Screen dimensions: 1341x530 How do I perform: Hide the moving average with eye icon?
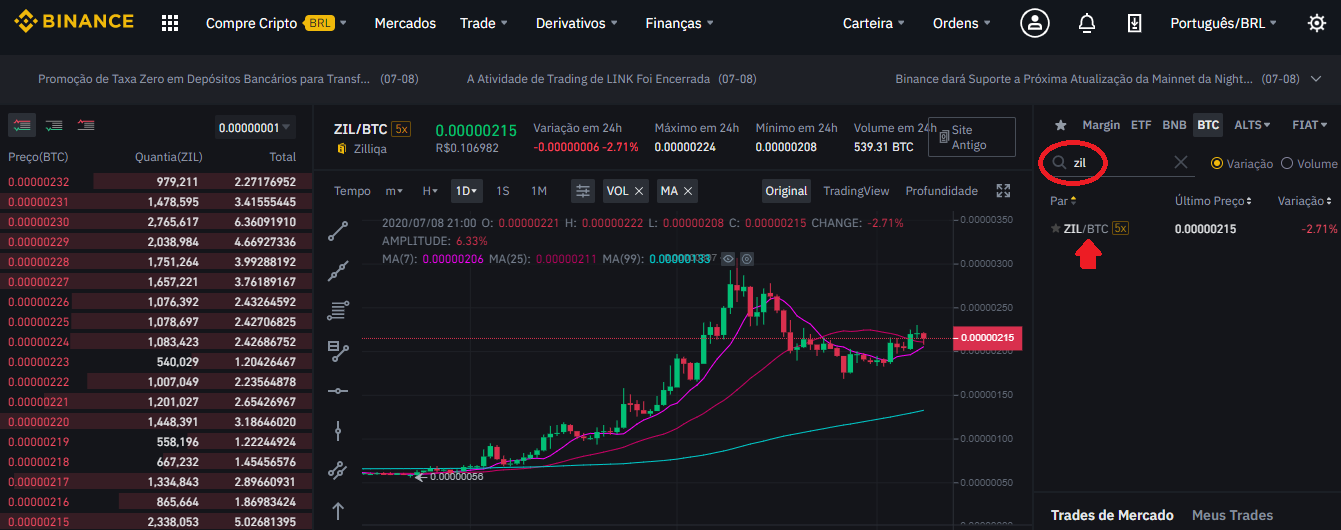point(729,259)
